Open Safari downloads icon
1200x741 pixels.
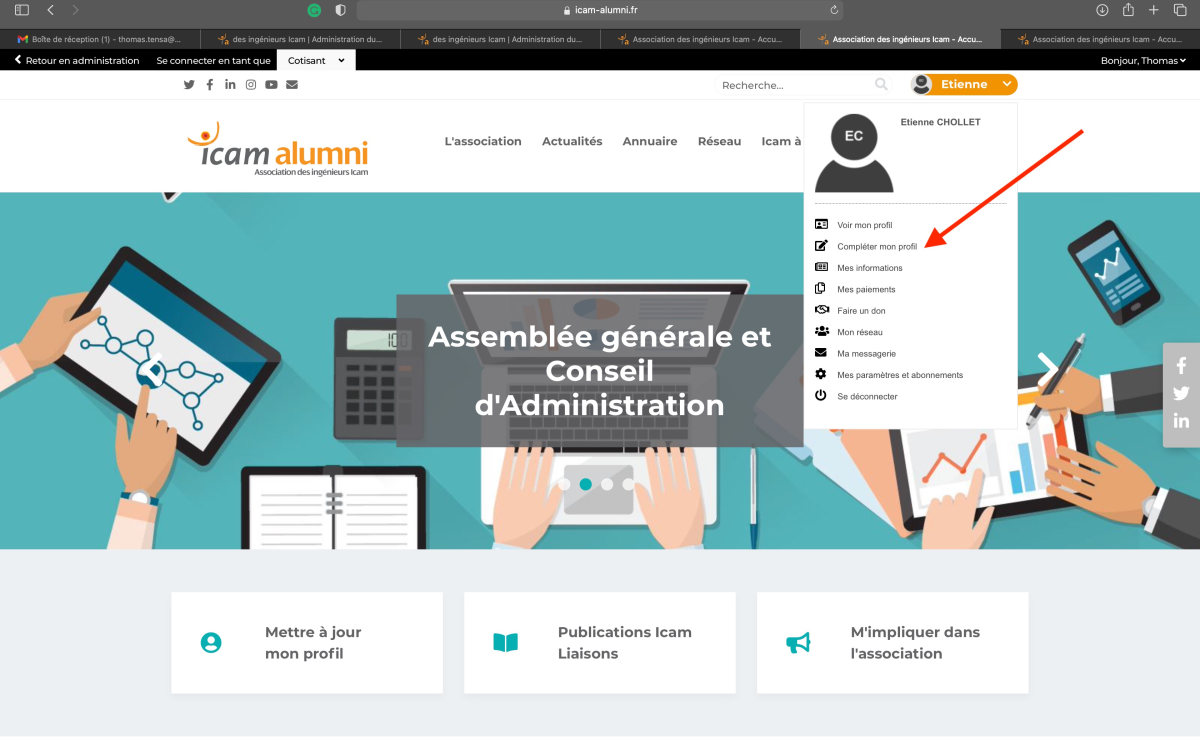[1102, 10]
